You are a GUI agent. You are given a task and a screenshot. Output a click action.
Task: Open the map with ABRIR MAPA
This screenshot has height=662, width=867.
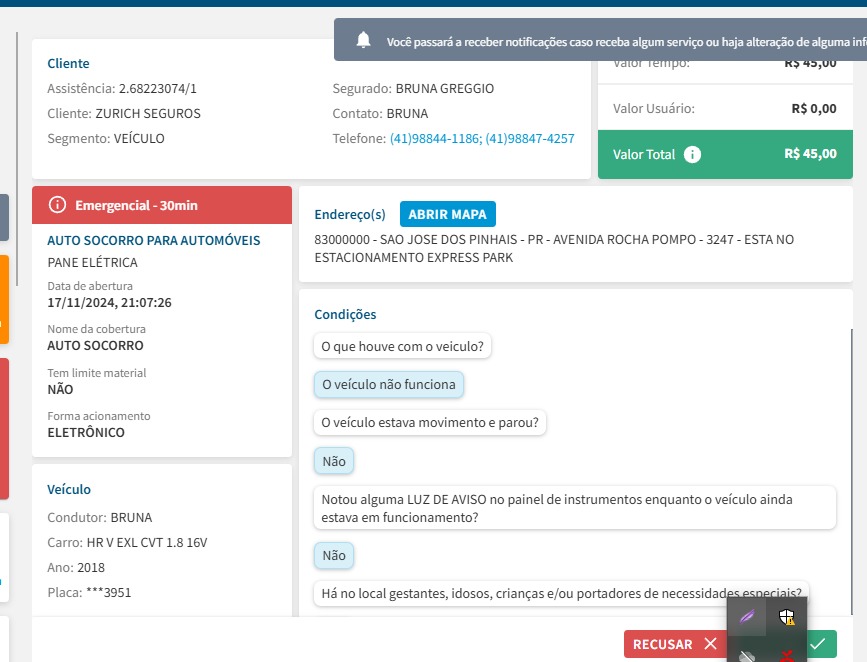(448, 214)
